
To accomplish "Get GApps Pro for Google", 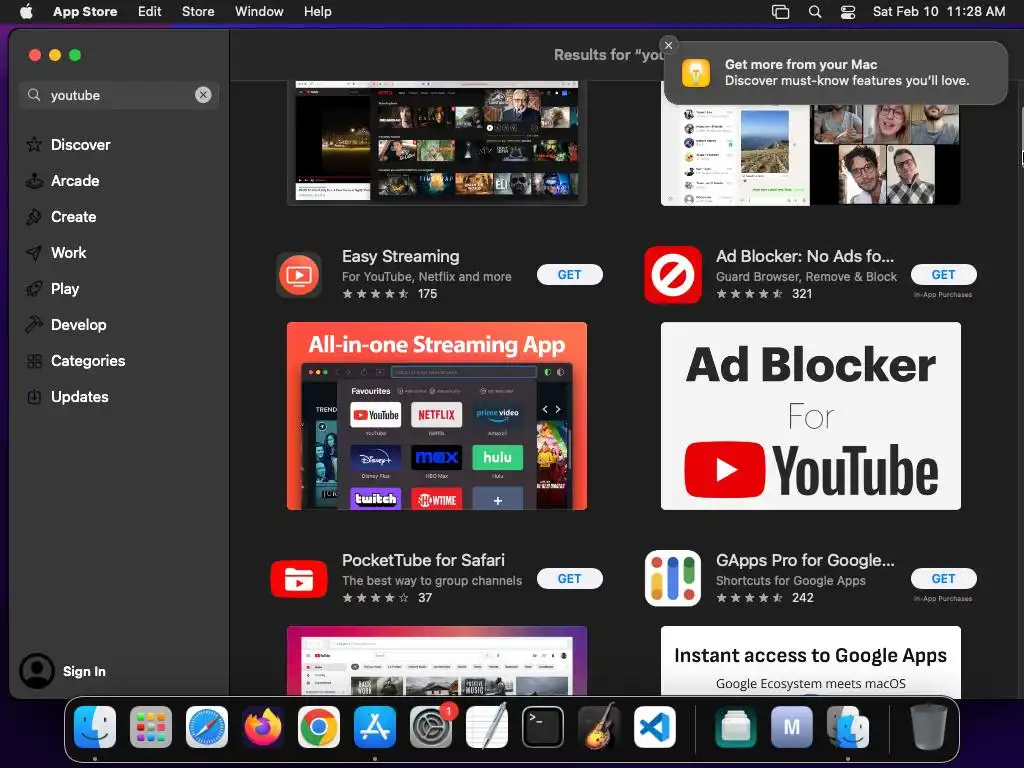I will pyautogui.click(x=944, y=579).
